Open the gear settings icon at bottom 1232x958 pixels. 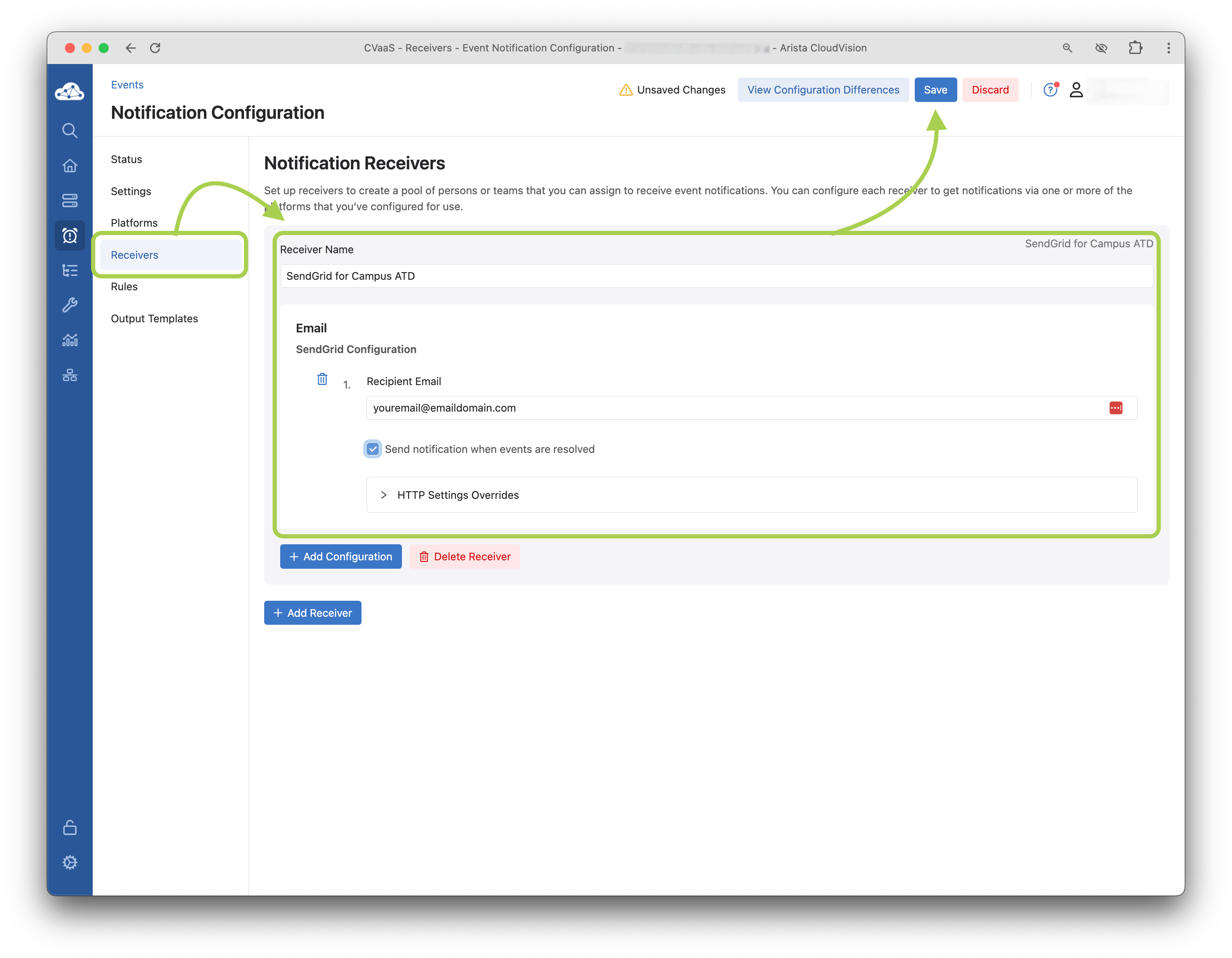pyautogui.click(x=70, y=862)
